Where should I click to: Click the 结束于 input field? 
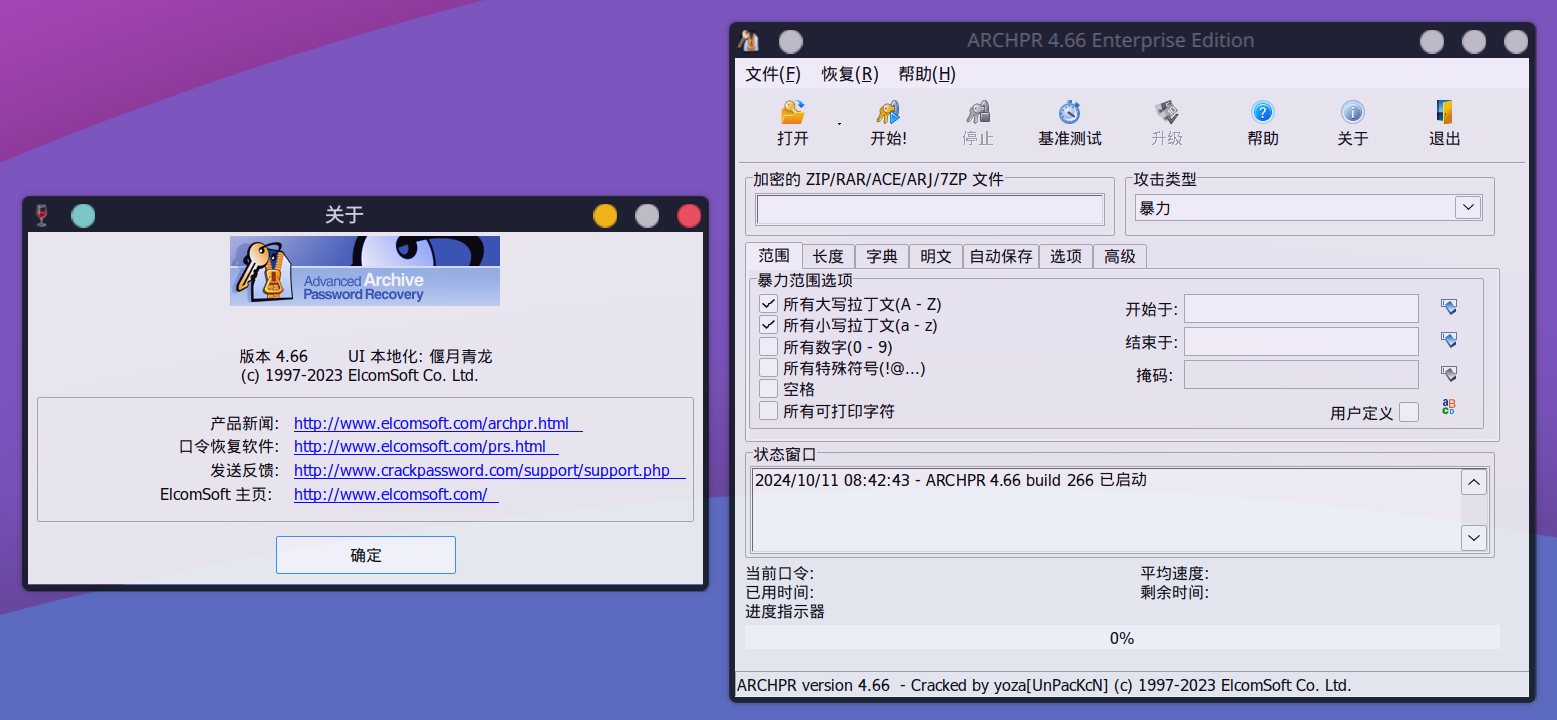coord(1301,341)
